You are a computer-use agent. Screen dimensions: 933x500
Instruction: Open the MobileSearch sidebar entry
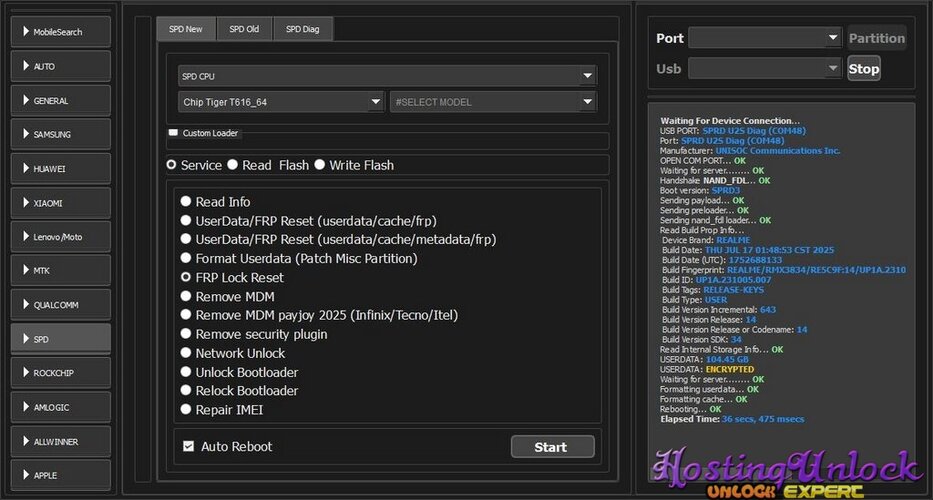coord(60,32)
